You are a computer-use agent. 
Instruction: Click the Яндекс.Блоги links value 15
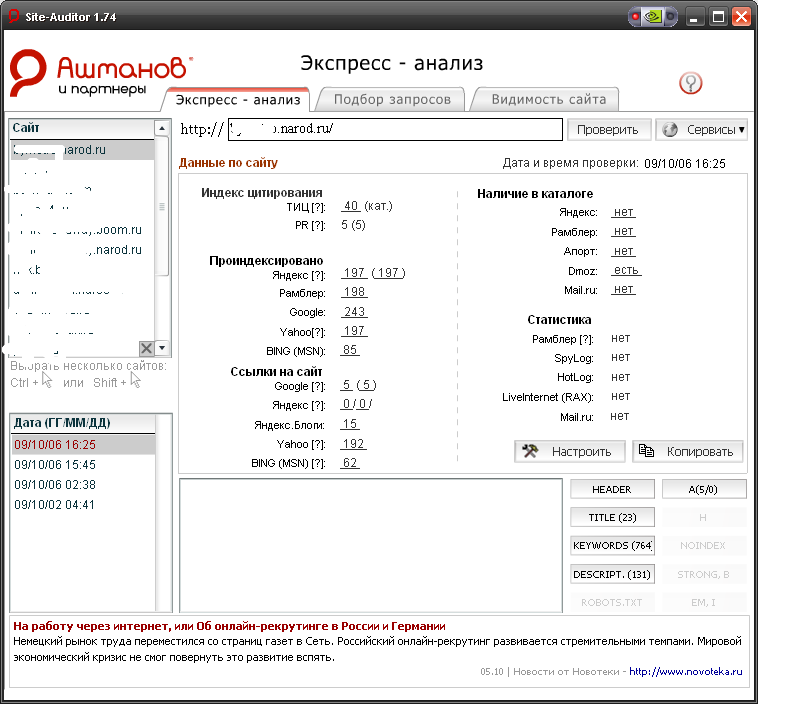(350, 424)
